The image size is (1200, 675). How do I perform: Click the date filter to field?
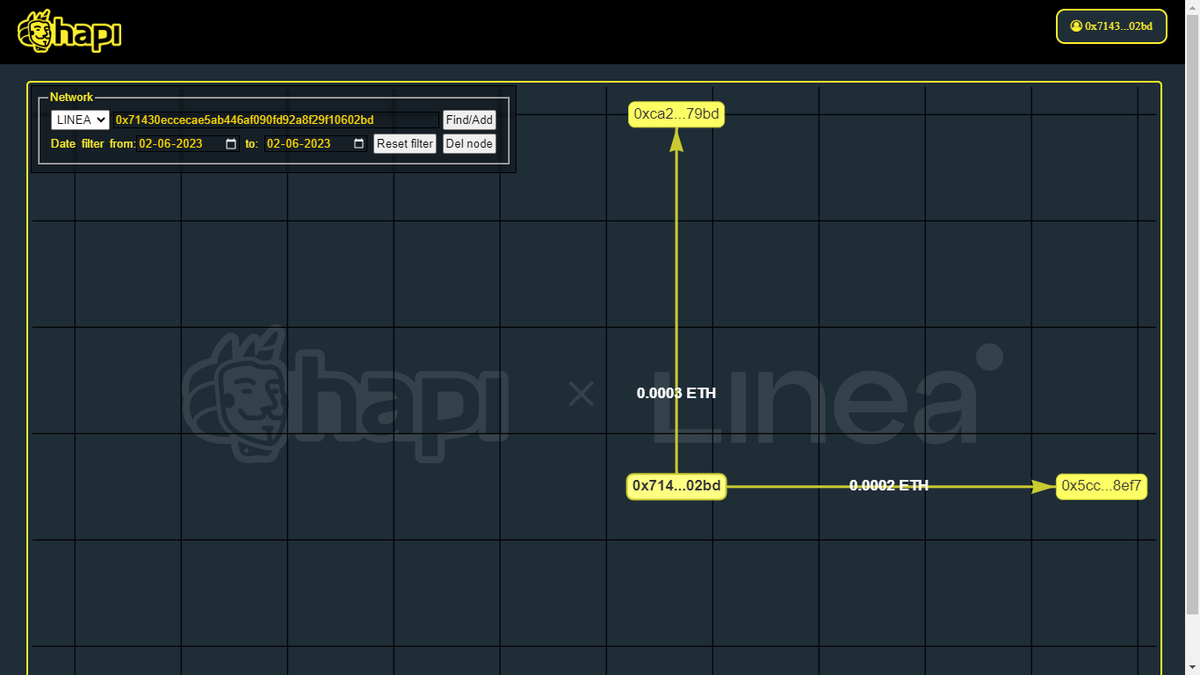[316, 144]
